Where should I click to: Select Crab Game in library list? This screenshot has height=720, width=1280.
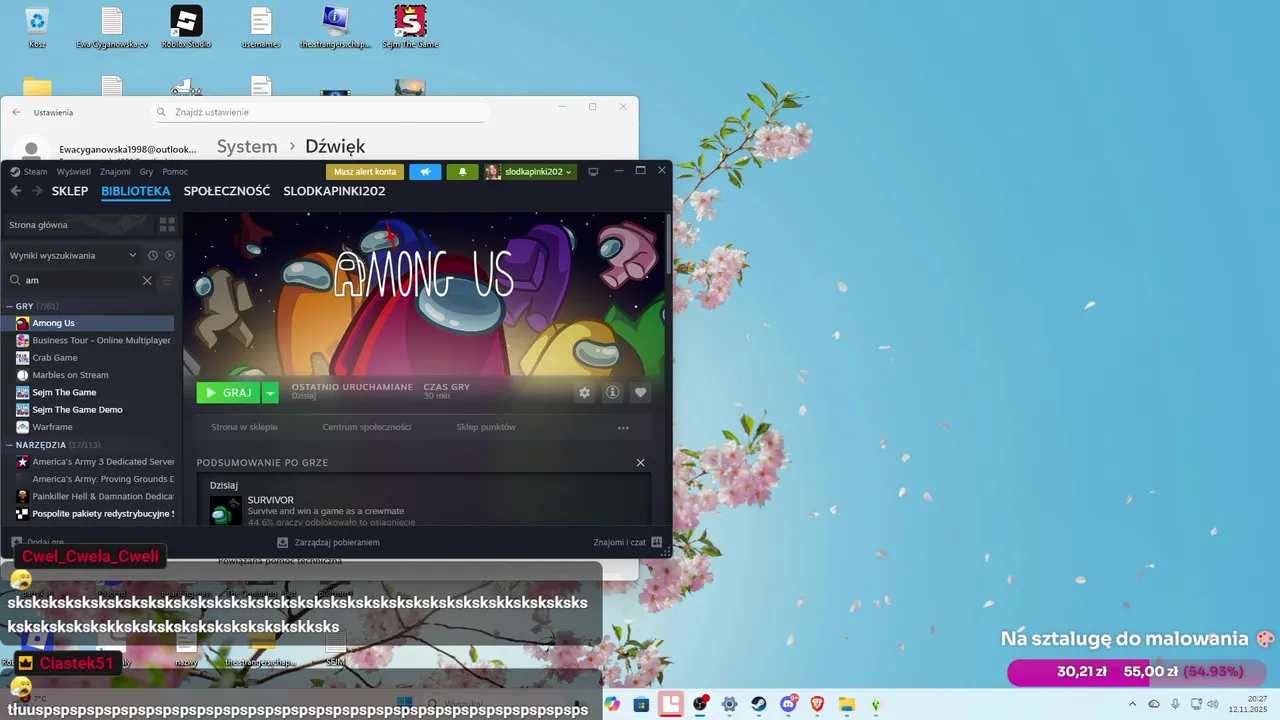pos(88,358)
